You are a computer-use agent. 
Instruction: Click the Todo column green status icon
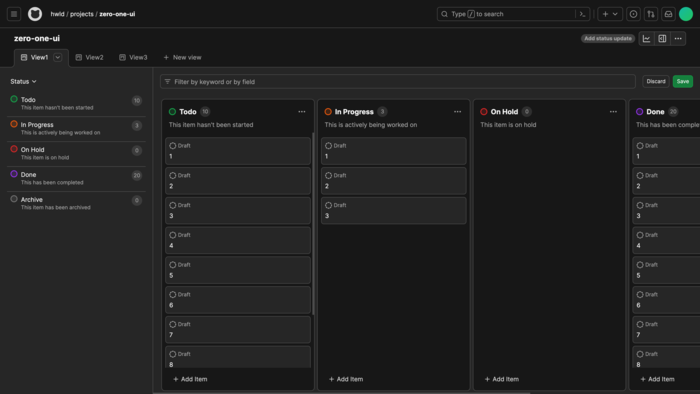click(x=172, y=112)
